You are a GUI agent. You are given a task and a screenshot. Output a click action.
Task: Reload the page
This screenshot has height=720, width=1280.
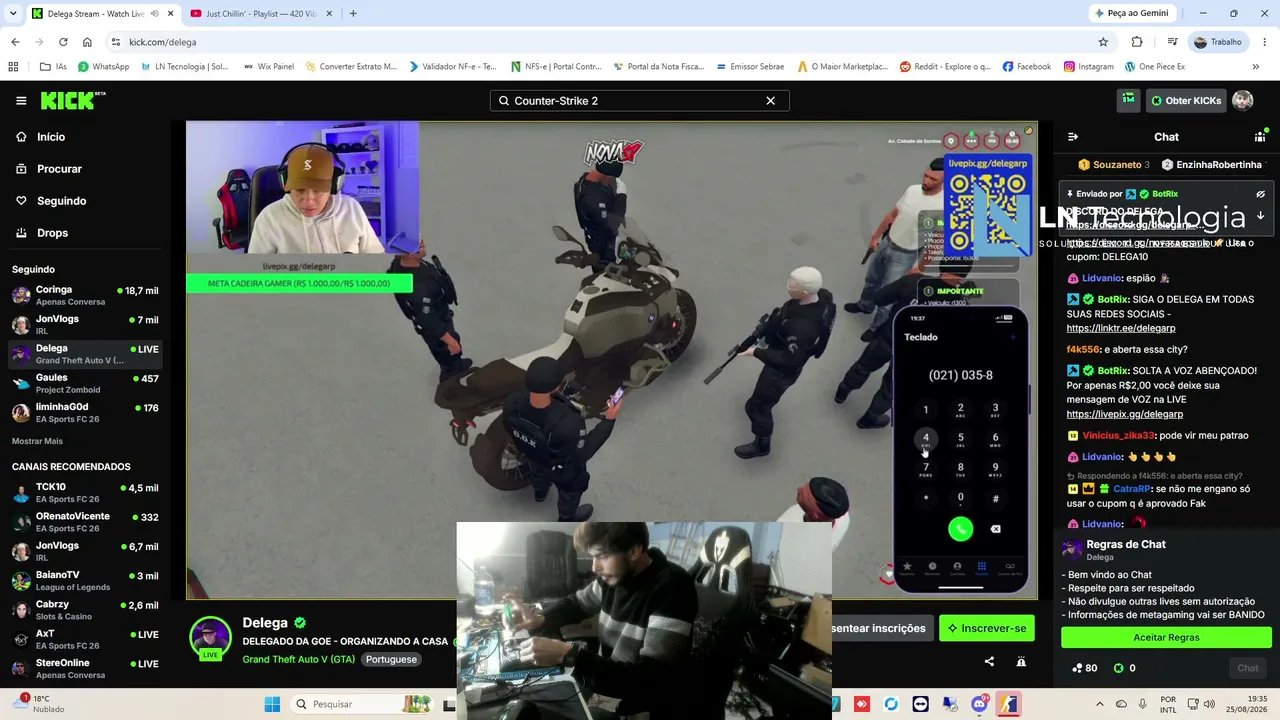[63, 42]
